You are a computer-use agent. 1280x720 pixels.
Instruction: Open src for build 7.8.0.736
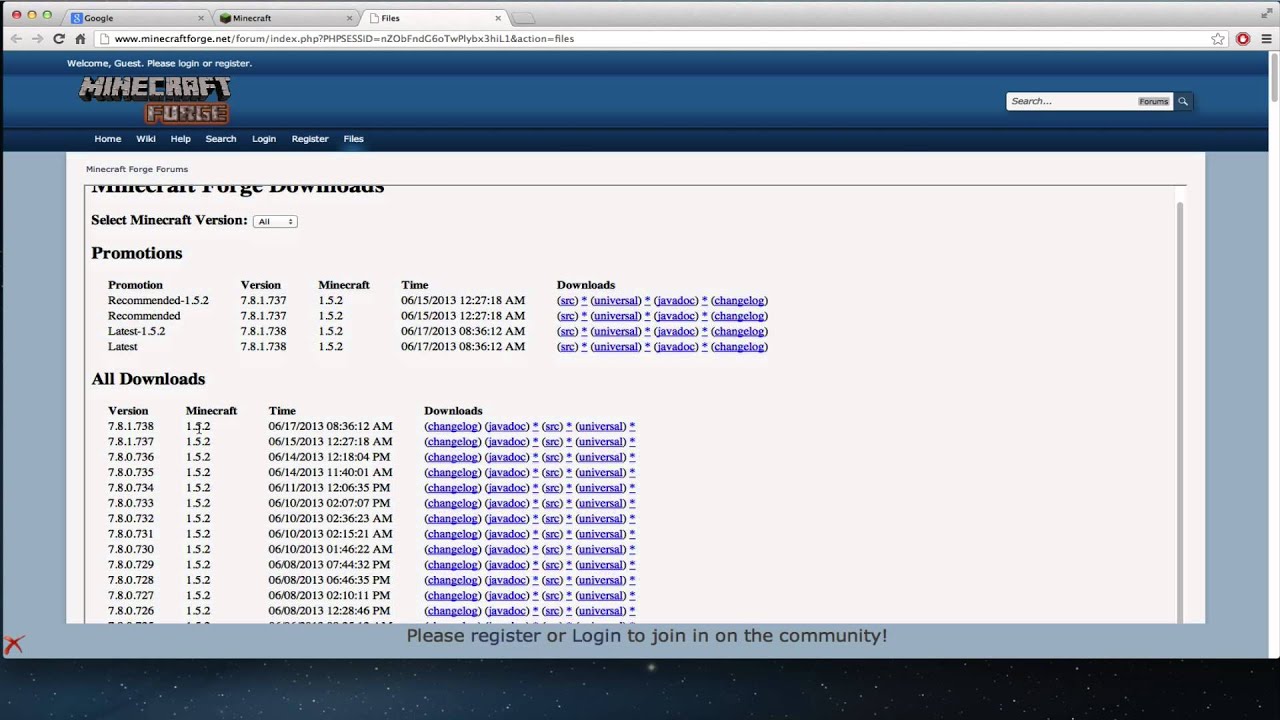tap(552, 457)
